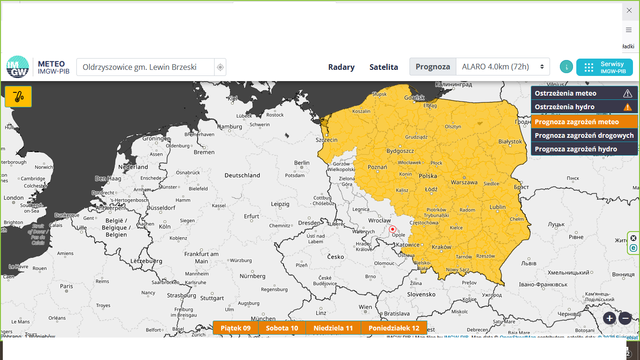Click Львів label on the map
The width and height of the screenshot is (640, 360).
coord(529,263)
